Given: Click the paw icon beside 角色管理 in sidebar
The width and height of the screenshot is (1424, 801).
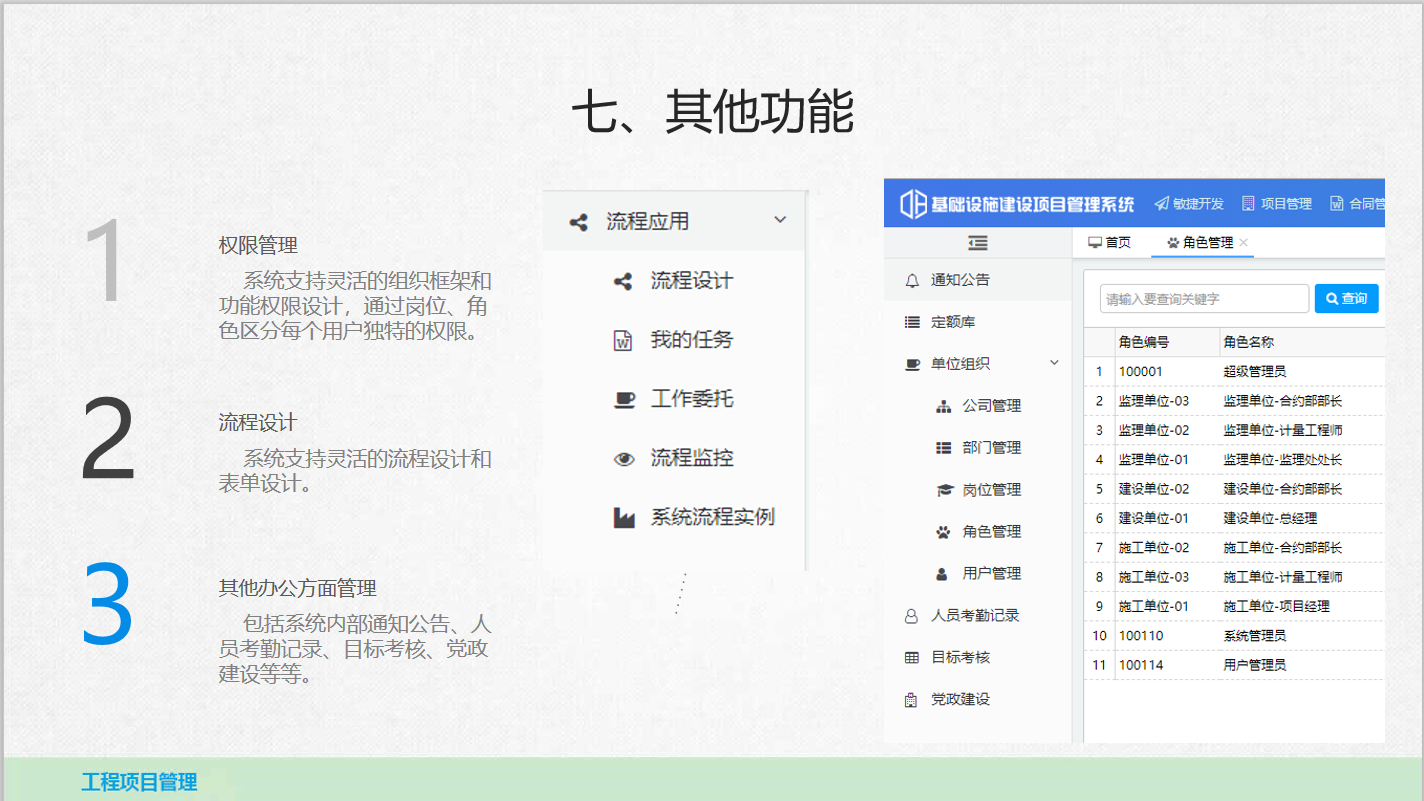Looking at the screenshot, I should point(943,532).
